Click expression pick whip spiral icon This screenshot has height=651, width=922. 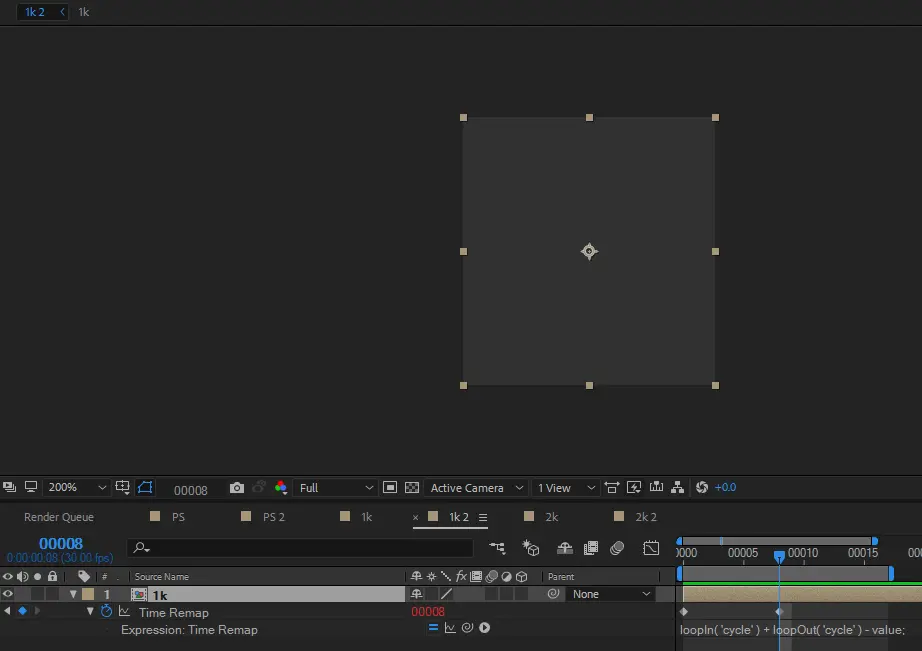pyautogui.click(x=467, y=627)
